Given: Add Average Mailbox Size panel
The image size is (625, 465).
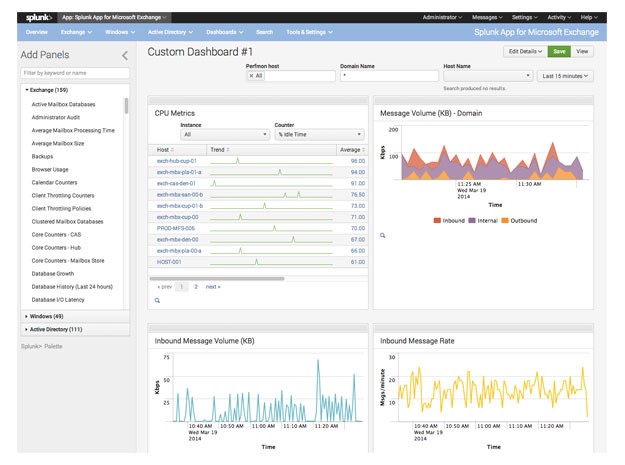Looking at the screenshot, I should point(58,143).
